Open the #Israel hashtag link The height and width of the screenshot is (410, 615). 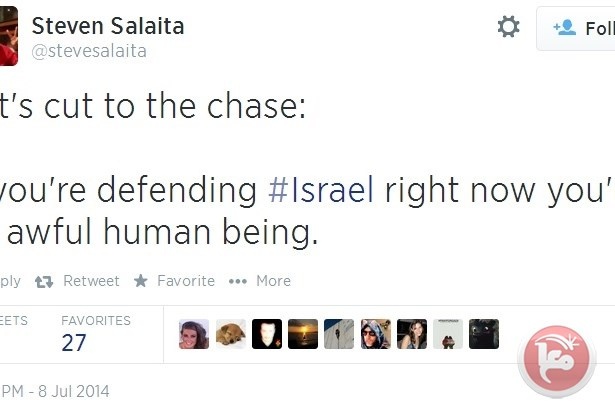click(x=321, y=190)
